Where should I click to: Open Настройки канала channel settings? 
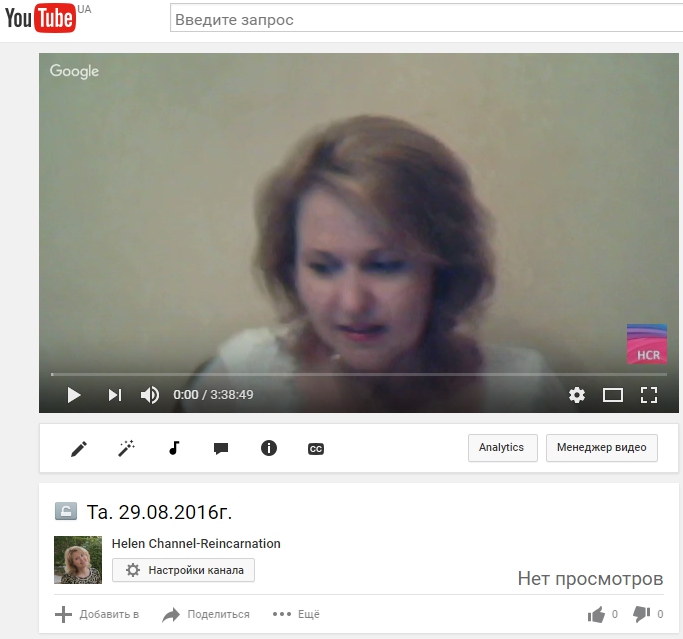point(184,570)
